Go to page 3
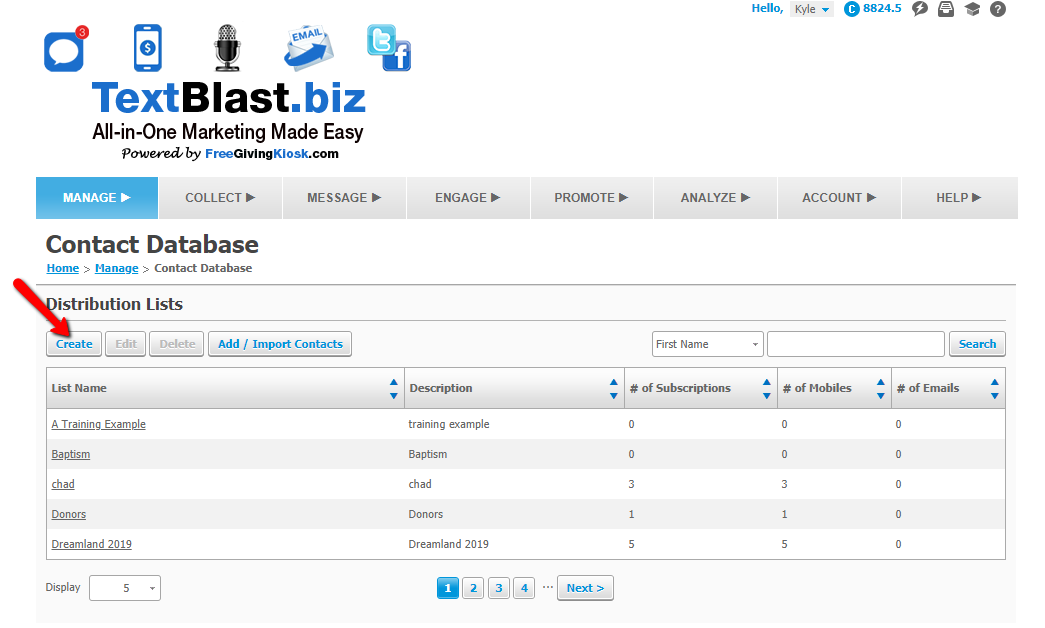The image size is (1045, 628). pos(499,588)
